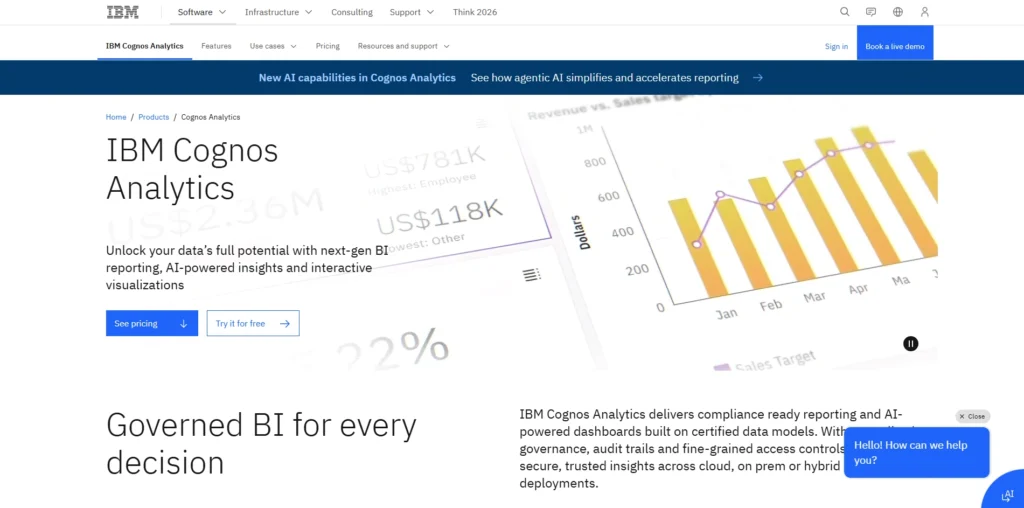1024x508 pixels.
Task: Click the Cognos Analytics breadcrumb text
Action: (210, 117)
